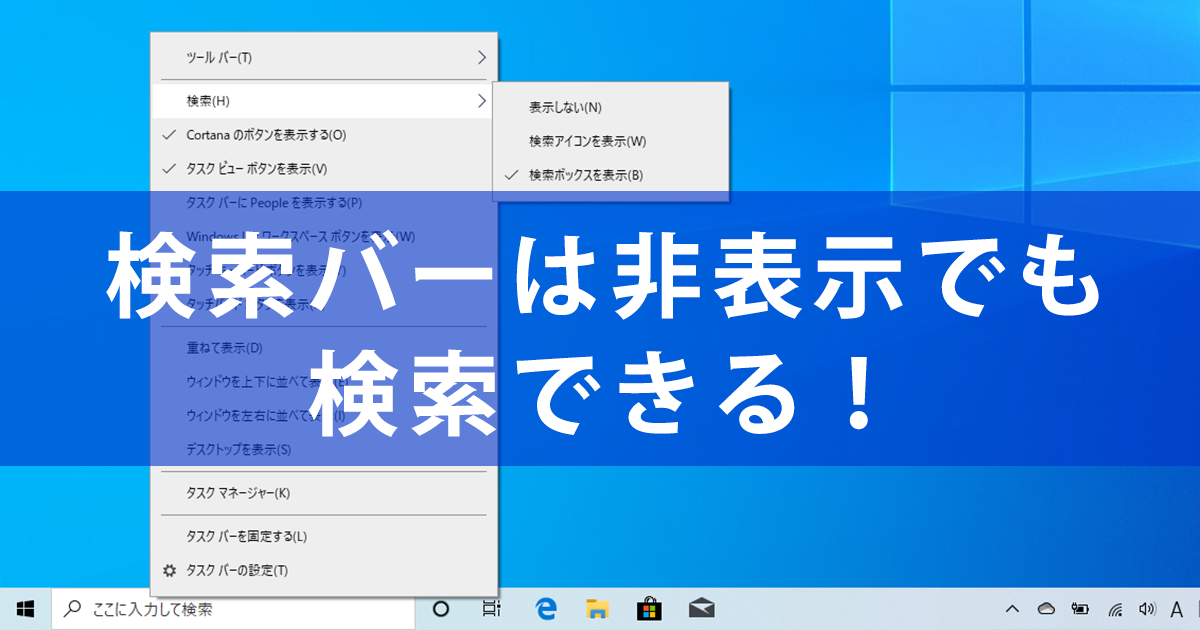1200x630 pixels.
Task: Open Task View from the taskbar
Action: click(491, 608)
